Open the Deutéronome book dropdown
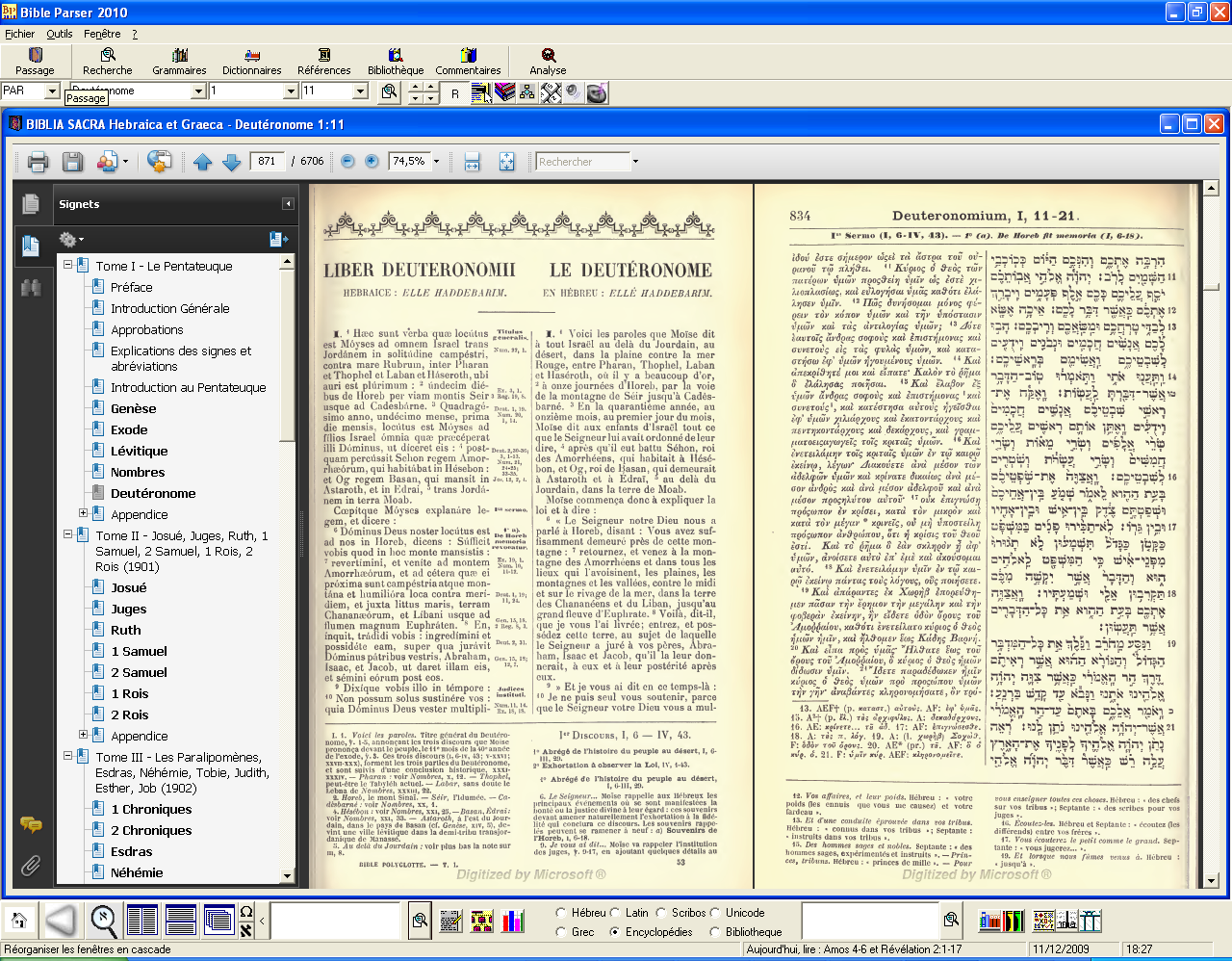Screen dimensions: 1232x961 click(199, 91)
